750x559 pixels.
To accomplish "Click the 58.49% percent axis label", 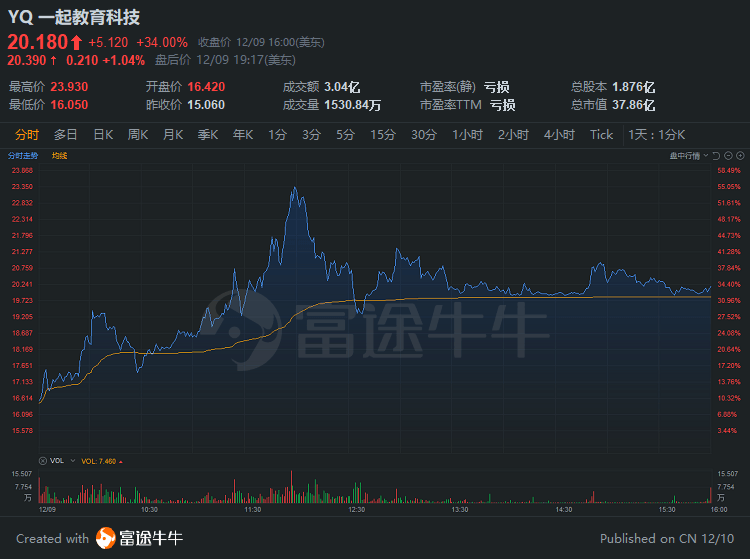I will (729, 171).
